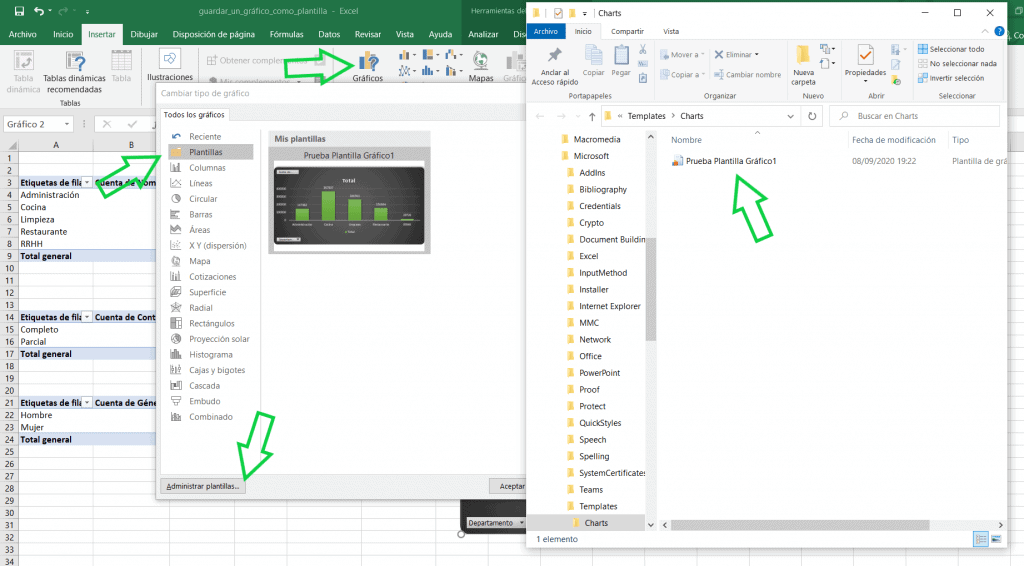Open the Compartir tab in Explorer
The height and width of the screenshot is (566, 1024).
pyautogui.click(x=627, y=31)
